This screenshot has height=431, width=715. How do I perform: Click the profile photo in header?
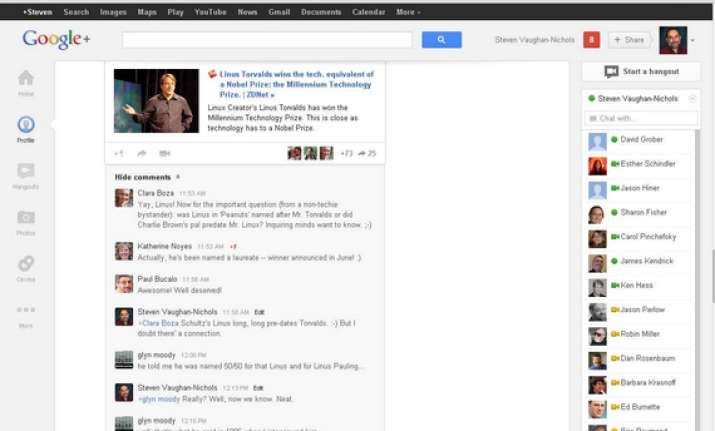coord(673,40)
